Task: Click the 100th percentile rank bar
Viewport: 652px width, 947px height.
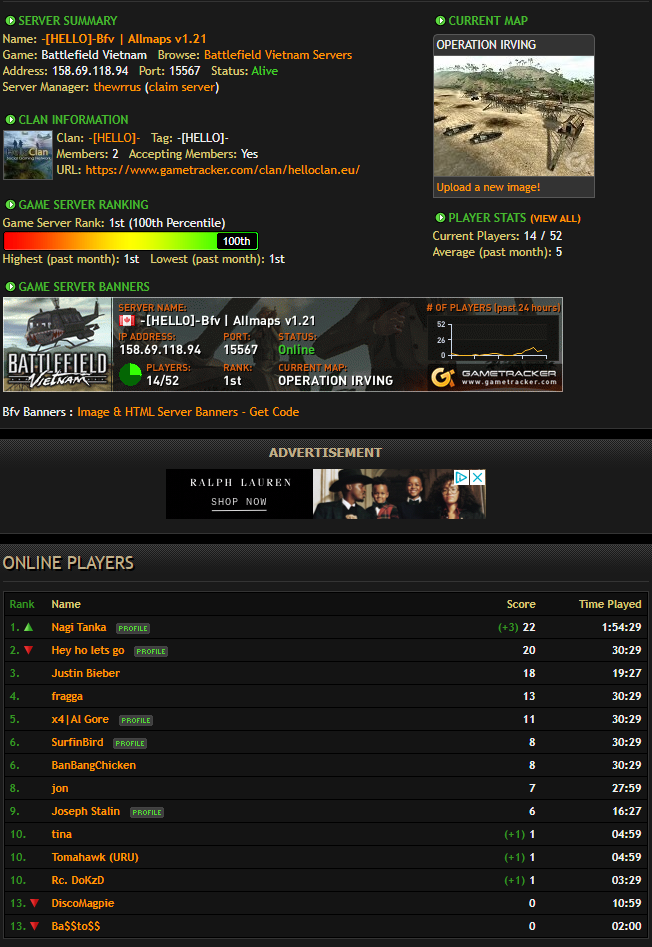Action: click(130, 241)
